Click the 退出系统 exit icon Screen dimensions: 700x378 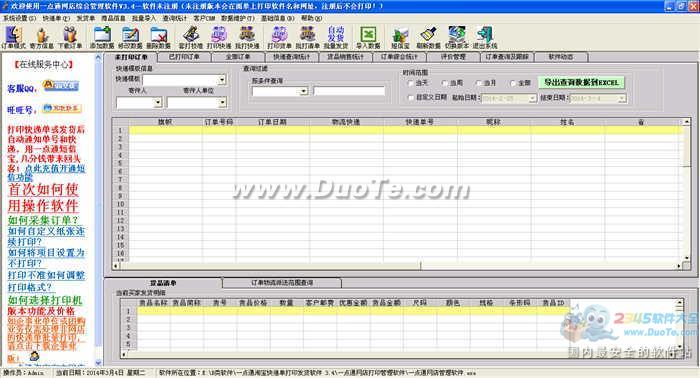485,37
